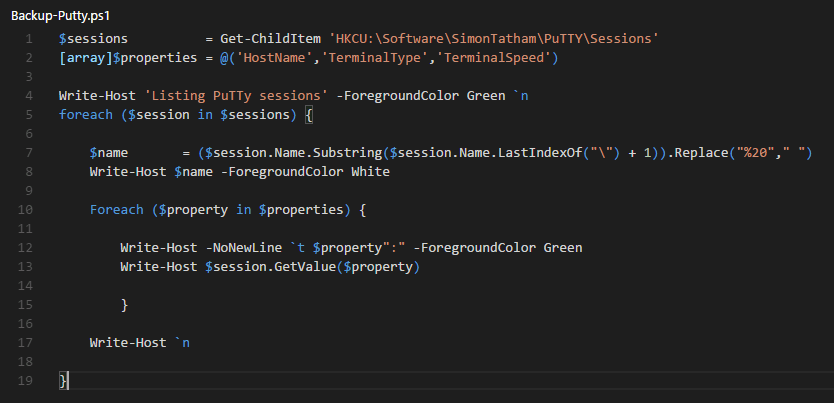
Task: Click the $name variable on line 7
Action: [109, 153]
